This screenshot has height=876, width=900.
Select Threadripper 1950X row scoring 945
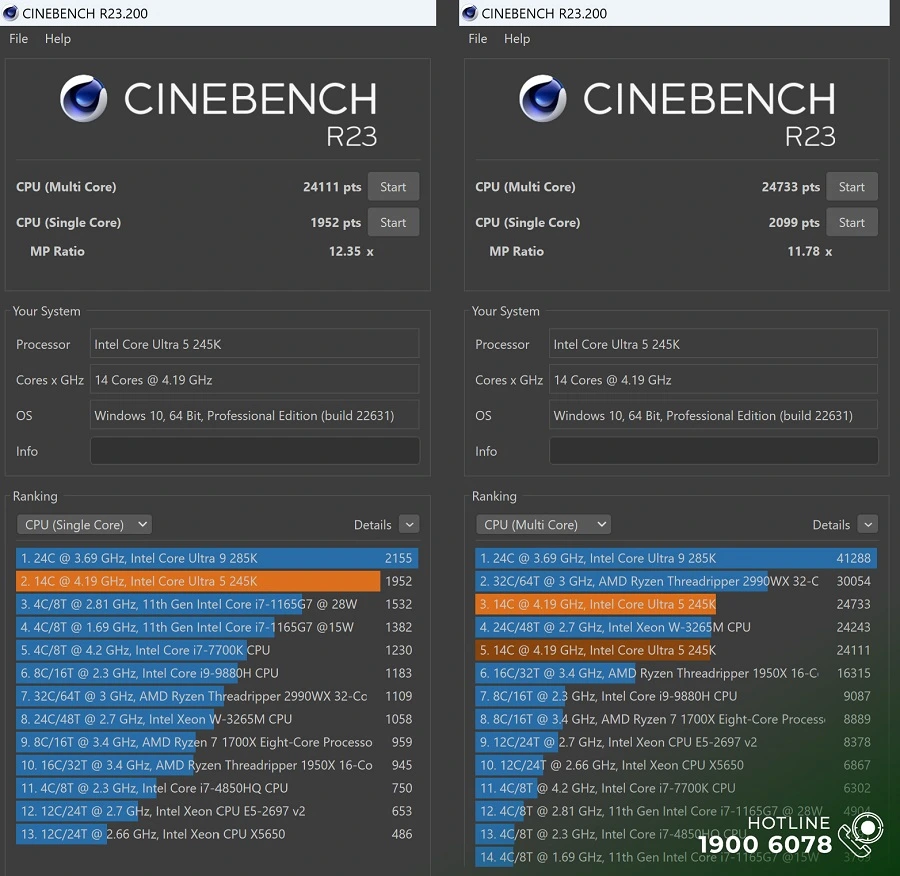pos(217,765)
